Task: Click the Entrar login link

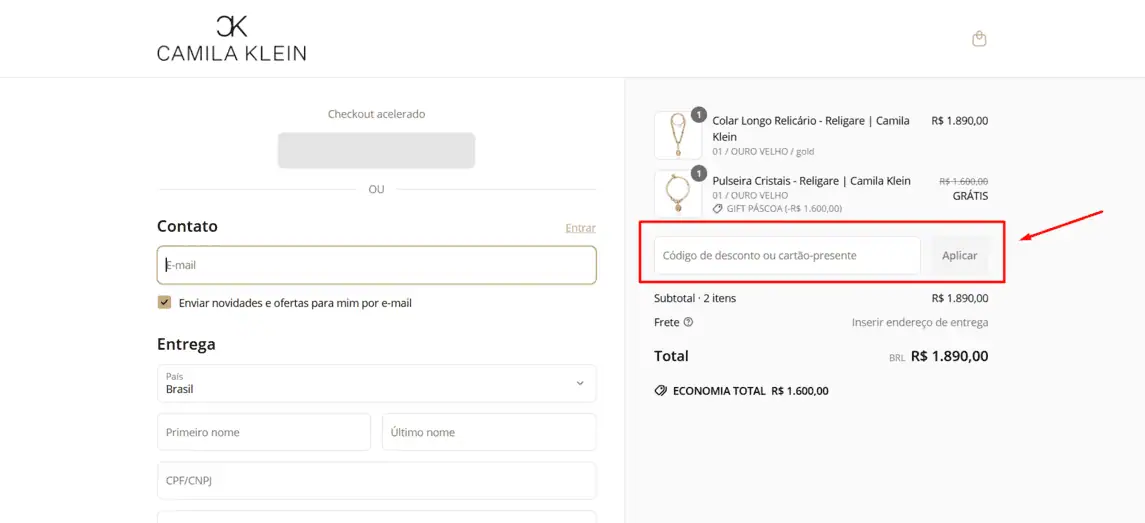Action: click(581, 228)
